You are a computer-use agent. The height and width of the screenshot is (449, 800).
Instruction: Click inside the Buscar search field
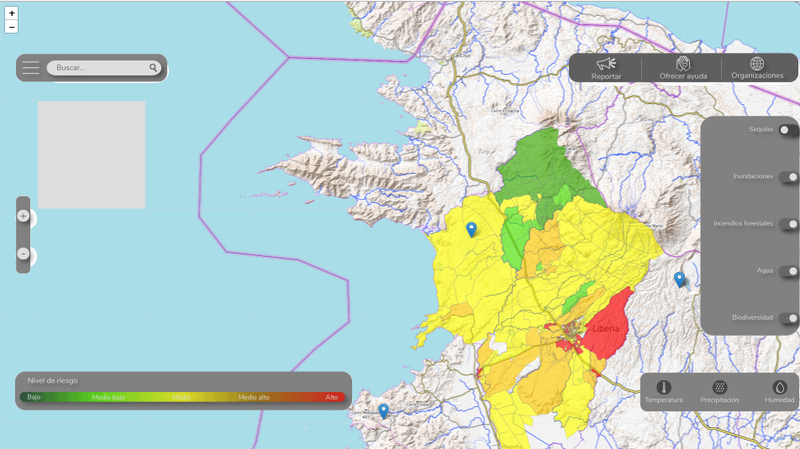pos(98,68)
